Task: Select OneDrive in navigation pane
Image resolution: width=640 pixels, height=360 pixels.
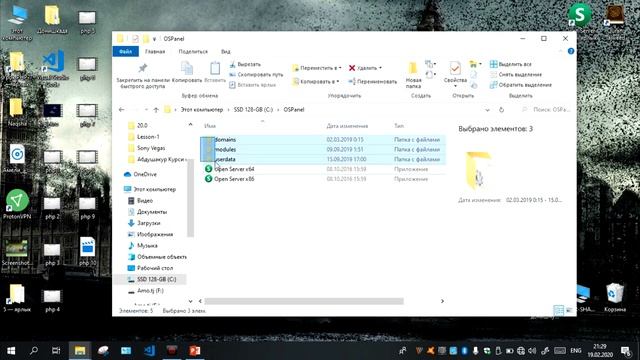Action: (145, 174)
